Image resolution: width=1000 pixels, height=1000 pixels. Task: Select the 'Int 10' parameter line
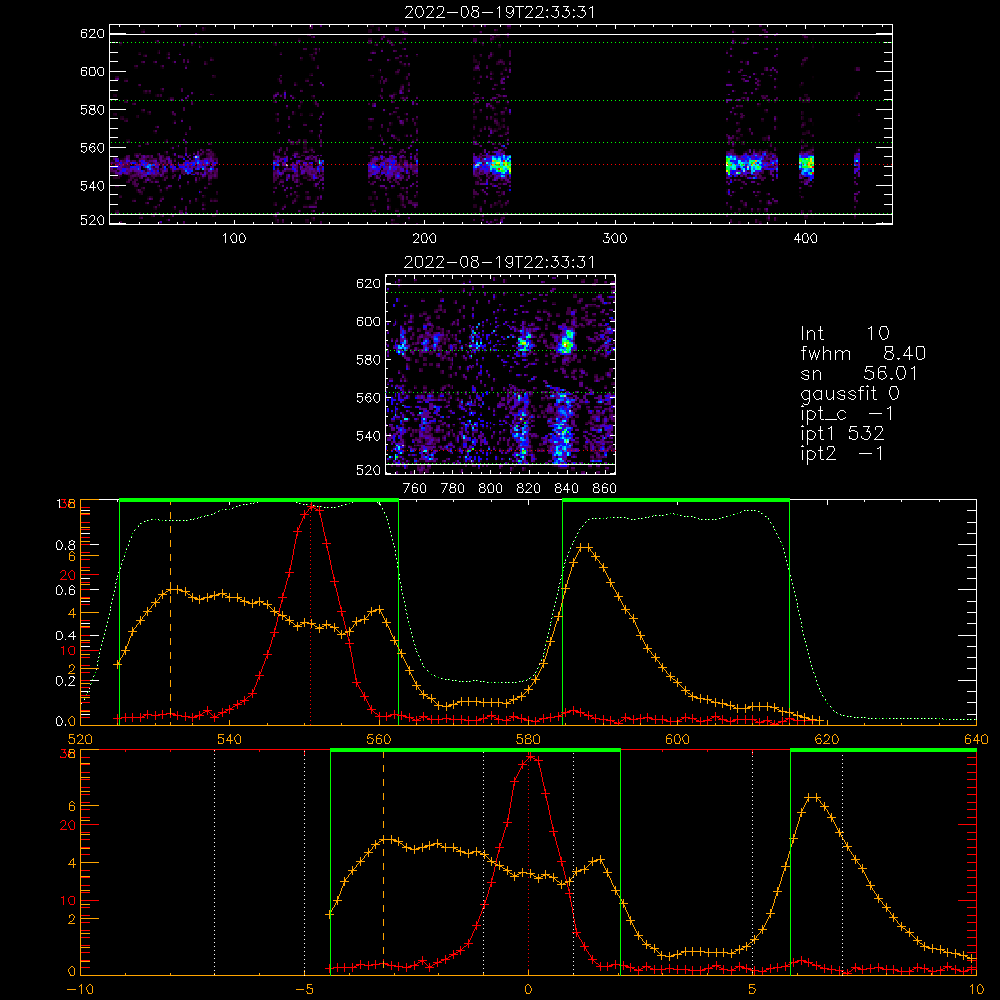click(845, 333)
